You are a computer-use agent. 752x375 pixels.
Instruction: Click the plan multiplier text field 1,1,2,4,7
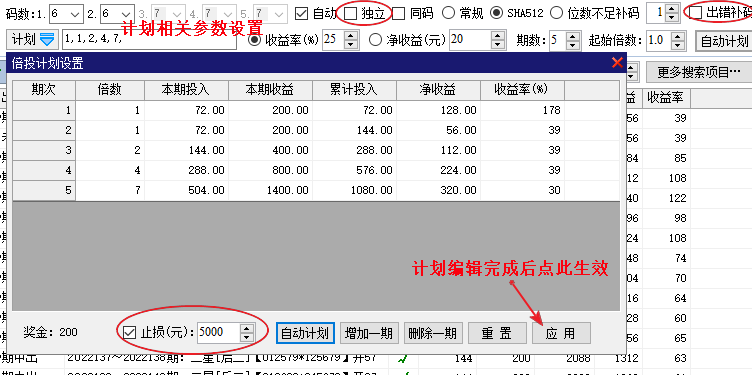tap(149, 40)
